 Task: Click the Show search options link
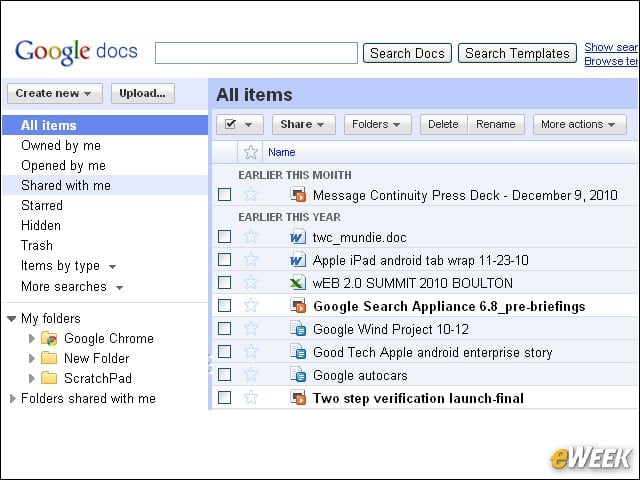pos(611,47)
